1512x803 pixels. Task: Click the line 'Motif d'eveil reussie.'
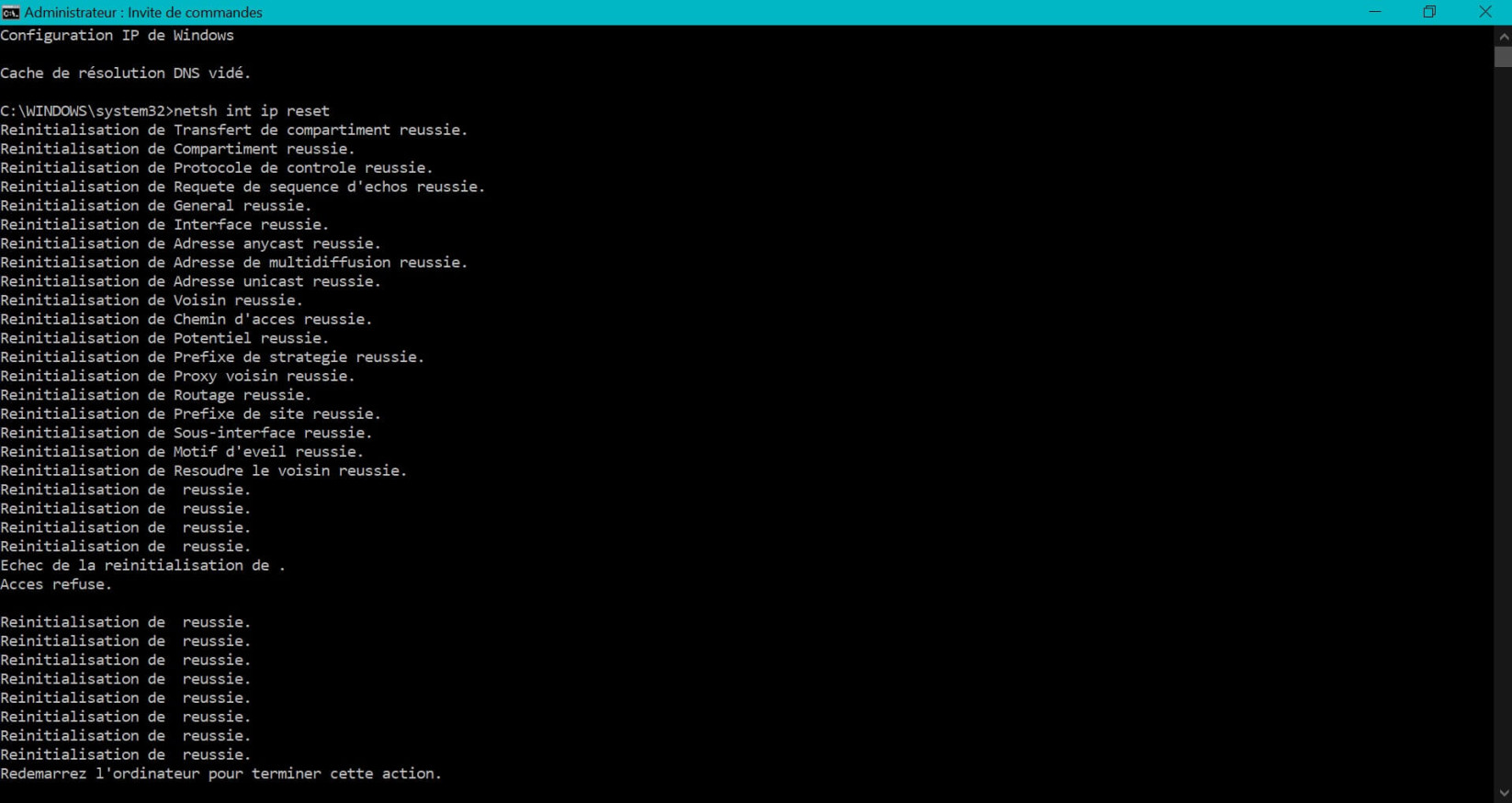click(268, 452)
